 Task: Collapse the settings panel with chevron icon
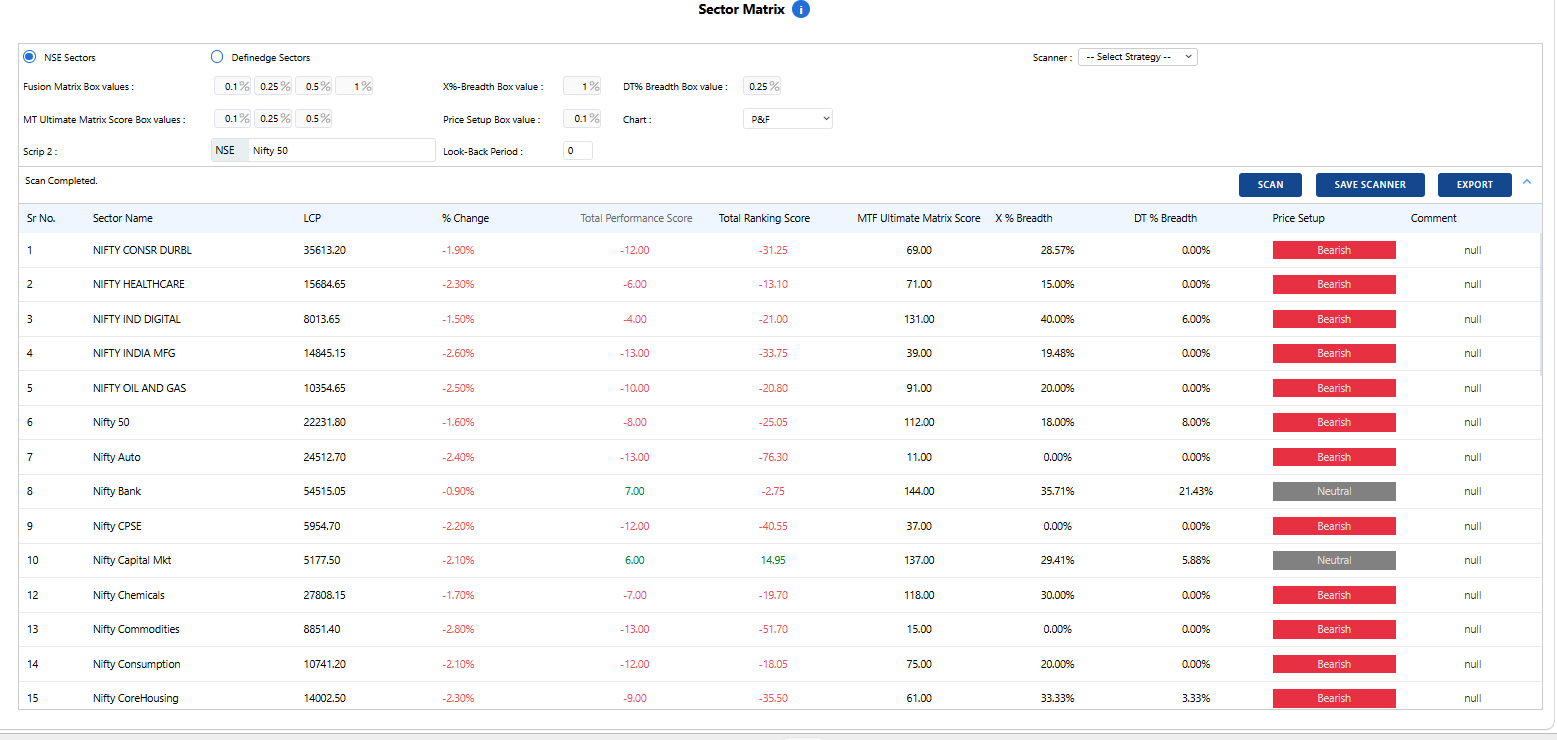pyautogui.click(x=1526, y=182)
